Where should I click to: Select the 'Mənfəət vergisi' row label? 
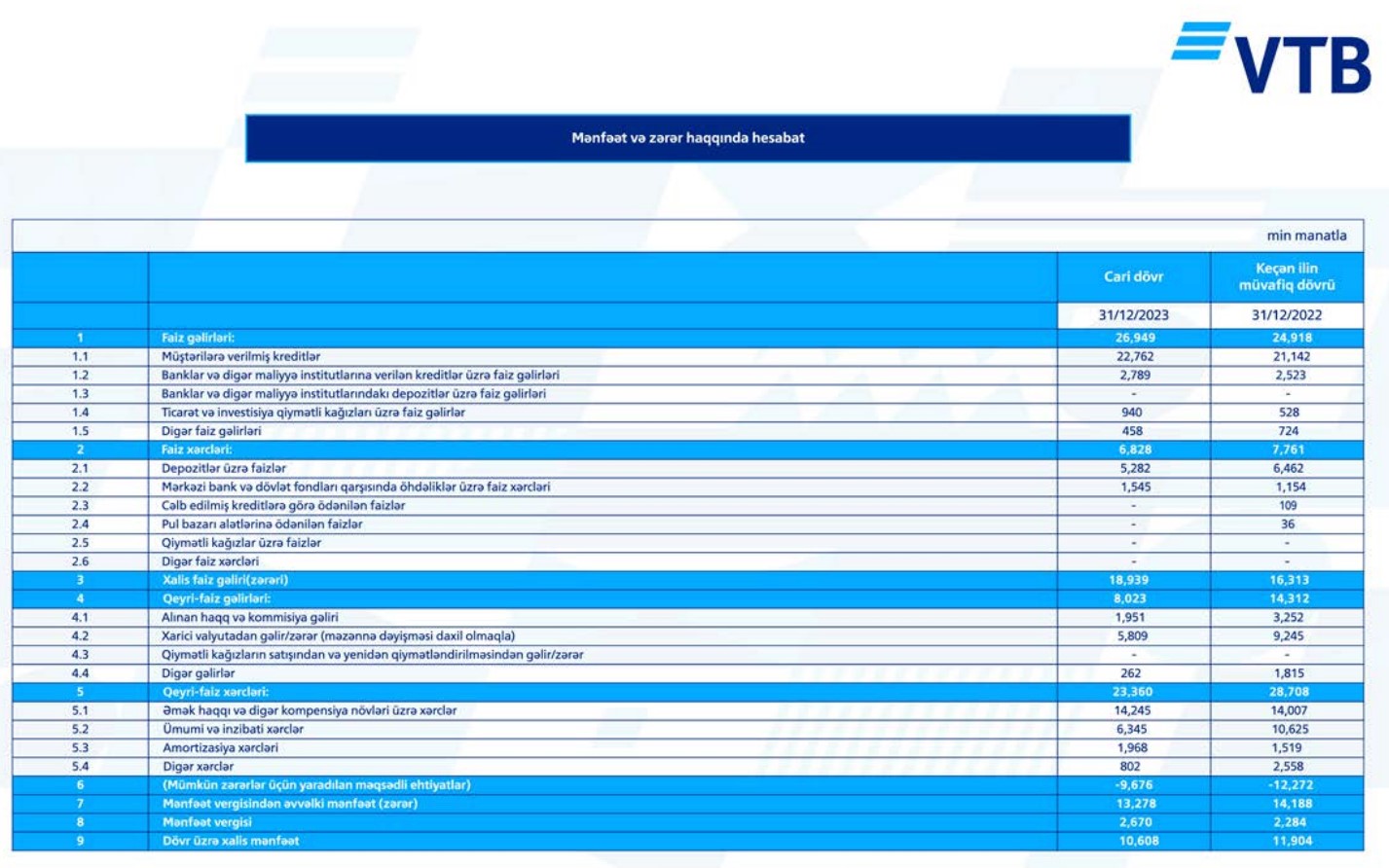(x=206, y=822)
